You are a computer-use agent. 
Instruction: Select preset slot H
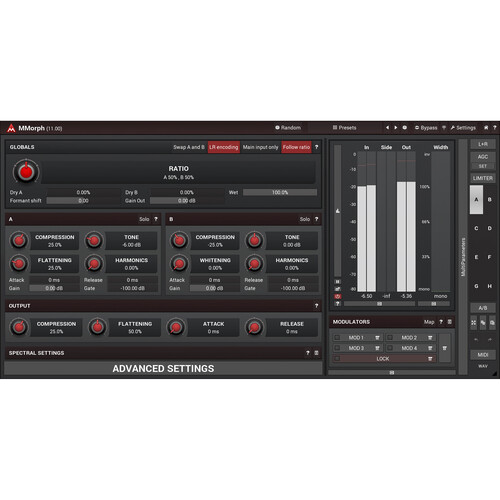(490, 286)
